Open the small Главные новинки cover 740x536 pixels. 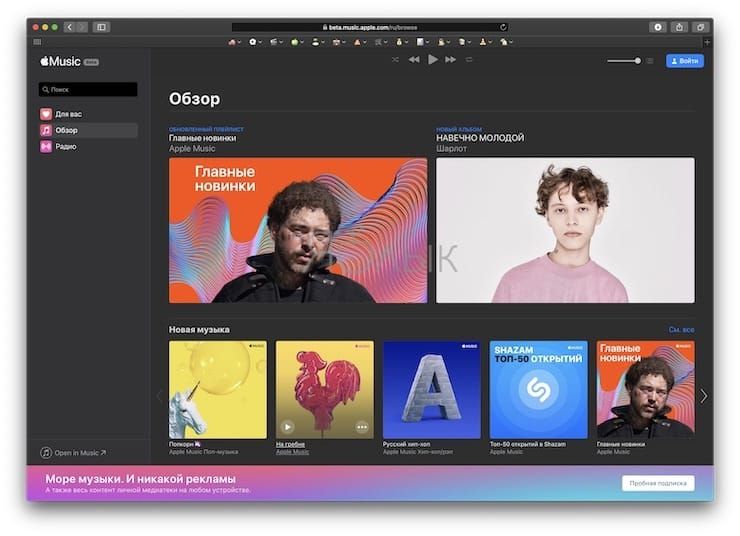(646, 390)
